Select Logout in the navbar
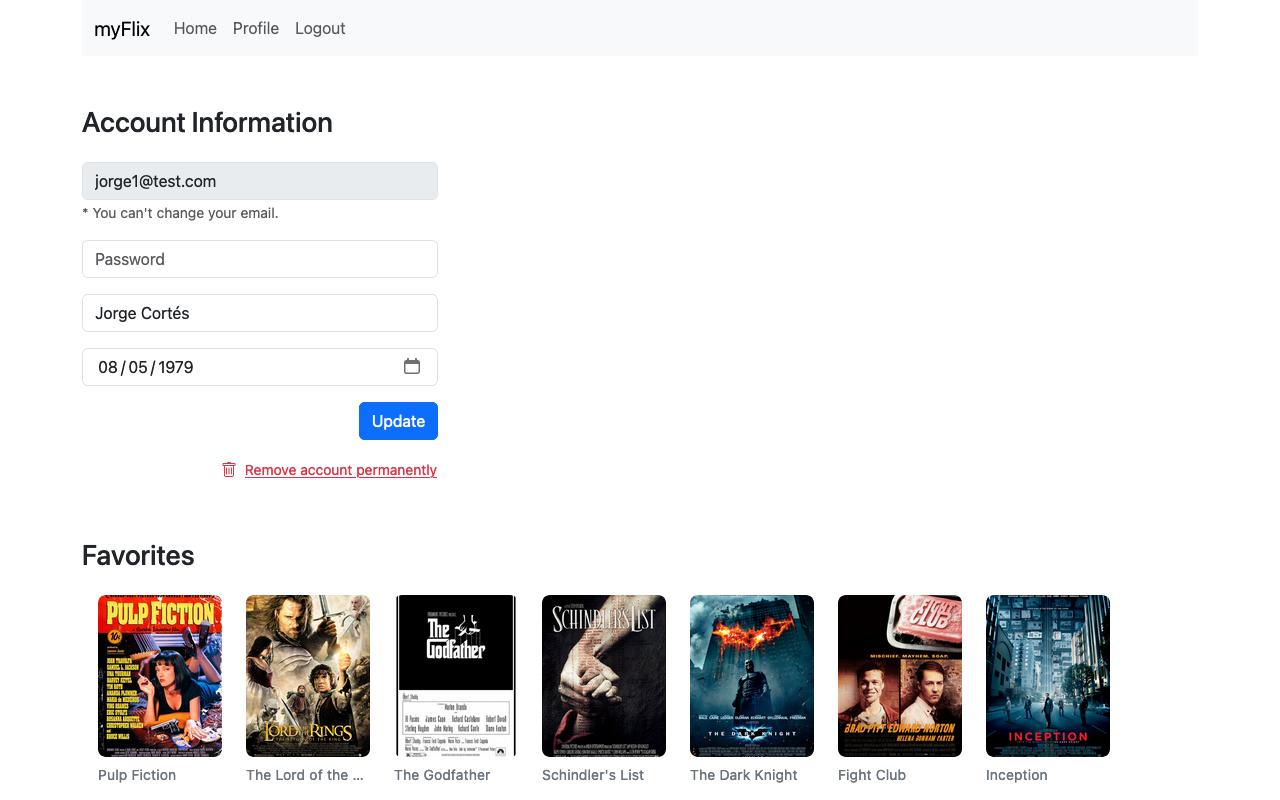The height and width of the screenshot is (800, 1280). point(320,28)
